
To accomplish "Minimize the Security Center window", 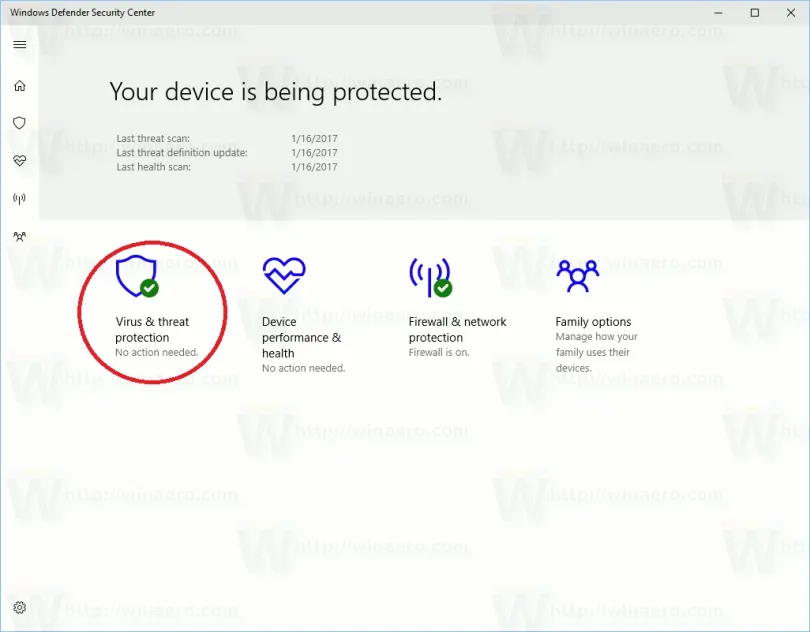I will [718, 12].
